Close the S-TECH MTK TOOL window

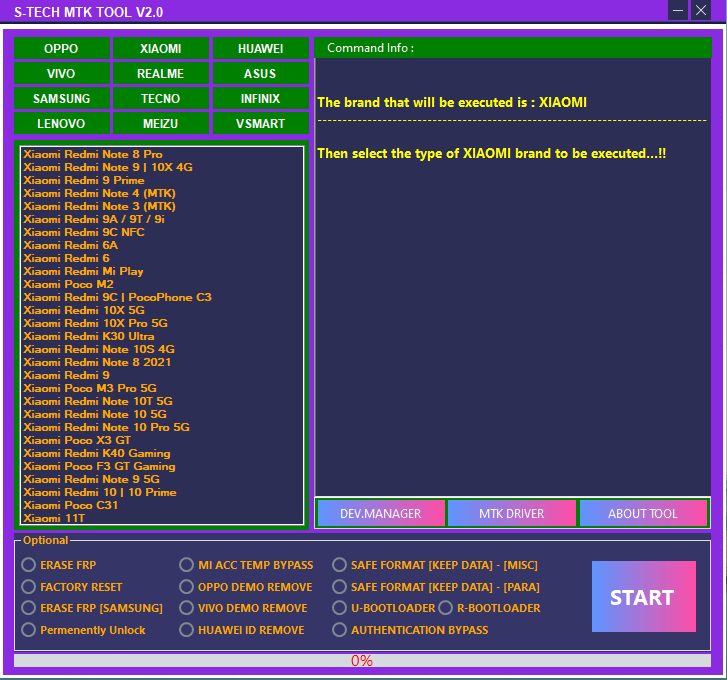click(x=701, y=10)
